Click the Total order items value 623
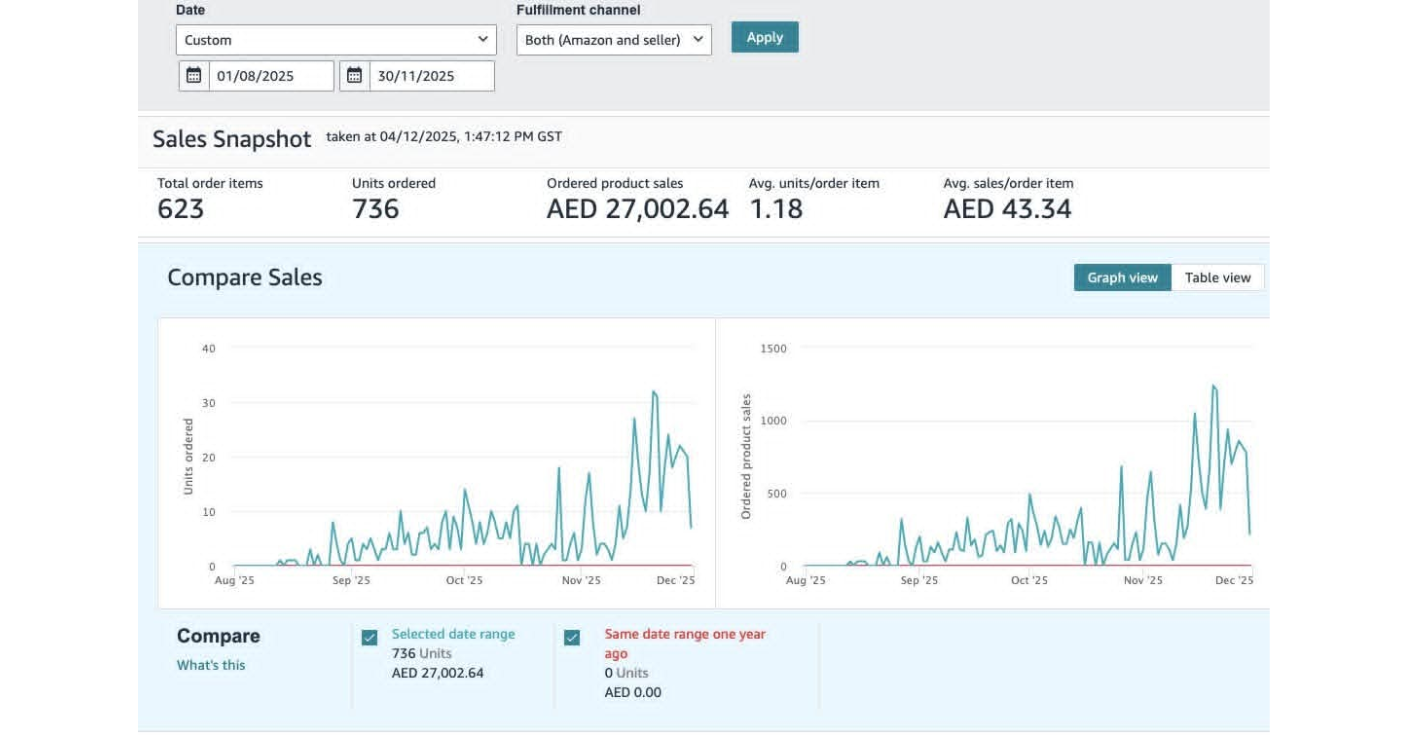Viewport: 1408px width, 736px height. (x=181, y=209)
